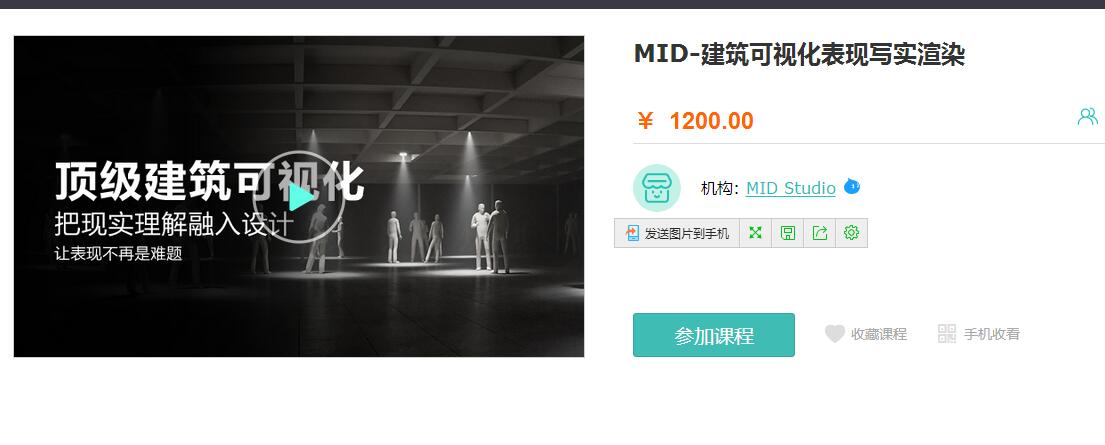
Task: Click the ¥1200.00 price text
Action: coord(695,121)
